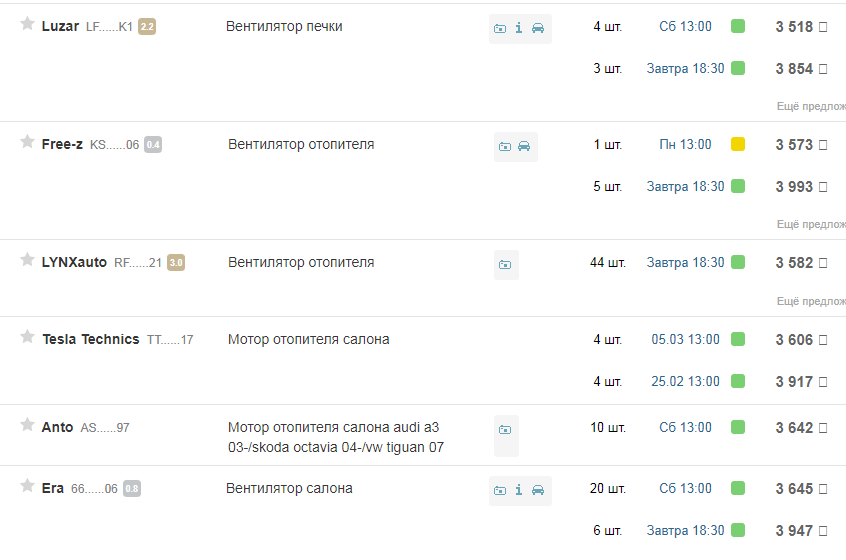This screenshot has height=560, width=846.
Task: Select the 3 518 price offer
Action: click(x=794, y=27)
